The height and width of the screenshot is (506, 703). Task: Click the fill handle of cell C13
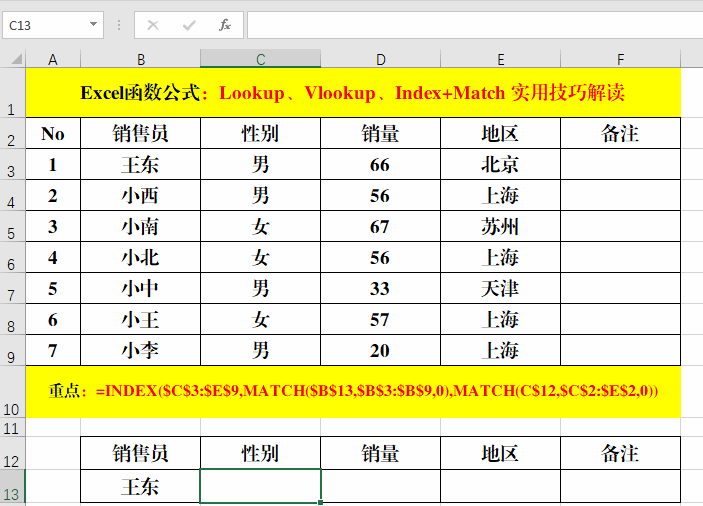point(321,503)
